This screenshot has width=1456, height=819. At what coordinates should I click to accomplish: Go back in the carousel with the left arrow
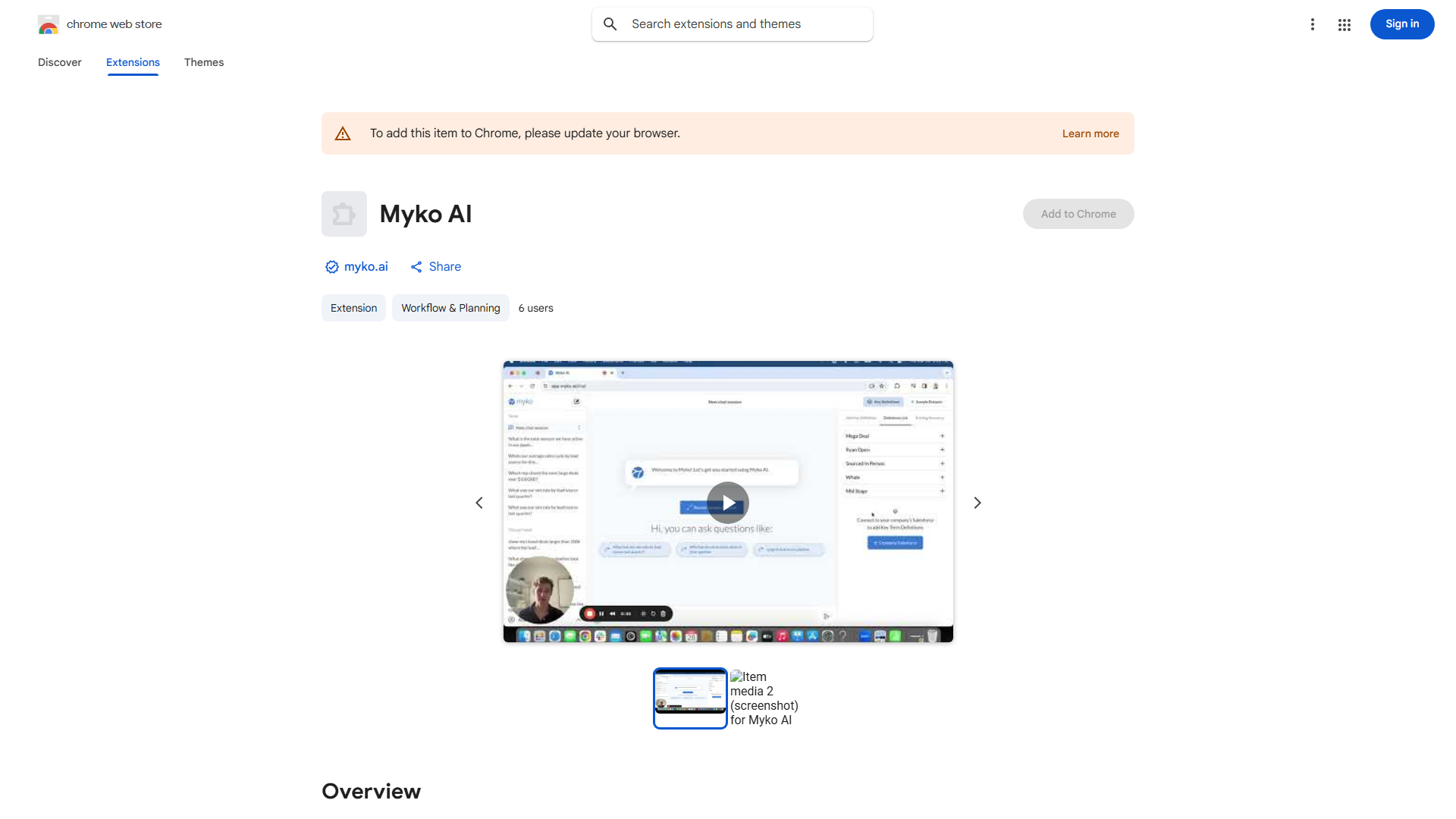pyautogui.click(x=479, y=502)
